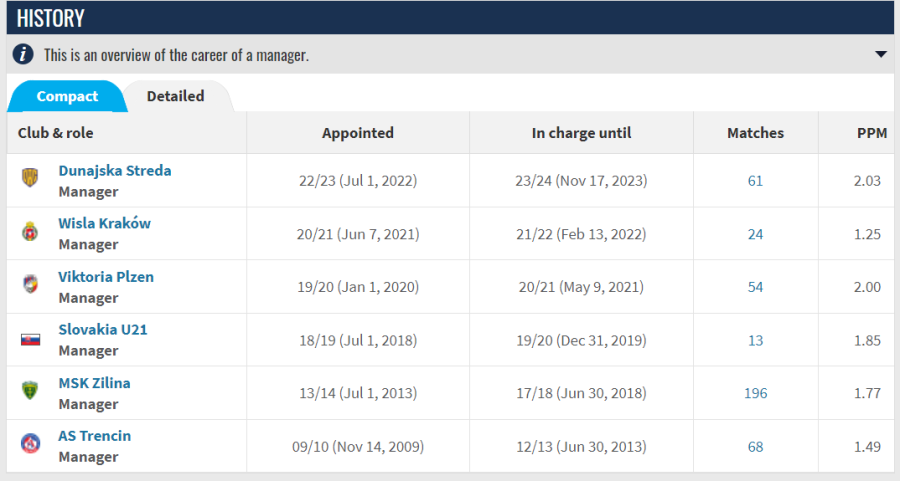View the 61 matches at Dunajska Streda

click(755, 181)
